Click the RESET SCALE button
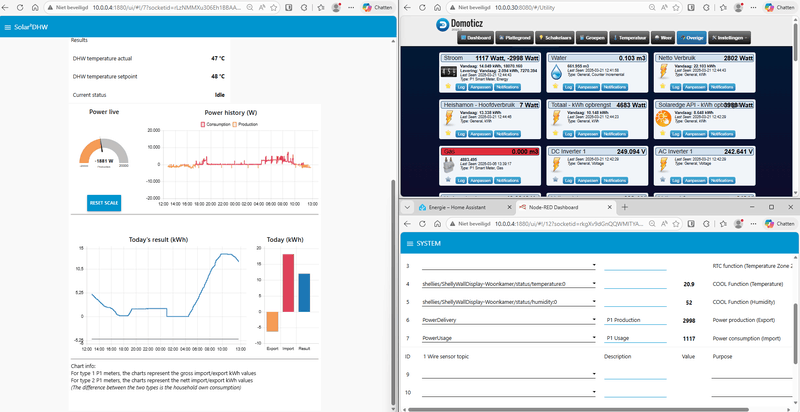The image size is (800, 412). [104, 203]
